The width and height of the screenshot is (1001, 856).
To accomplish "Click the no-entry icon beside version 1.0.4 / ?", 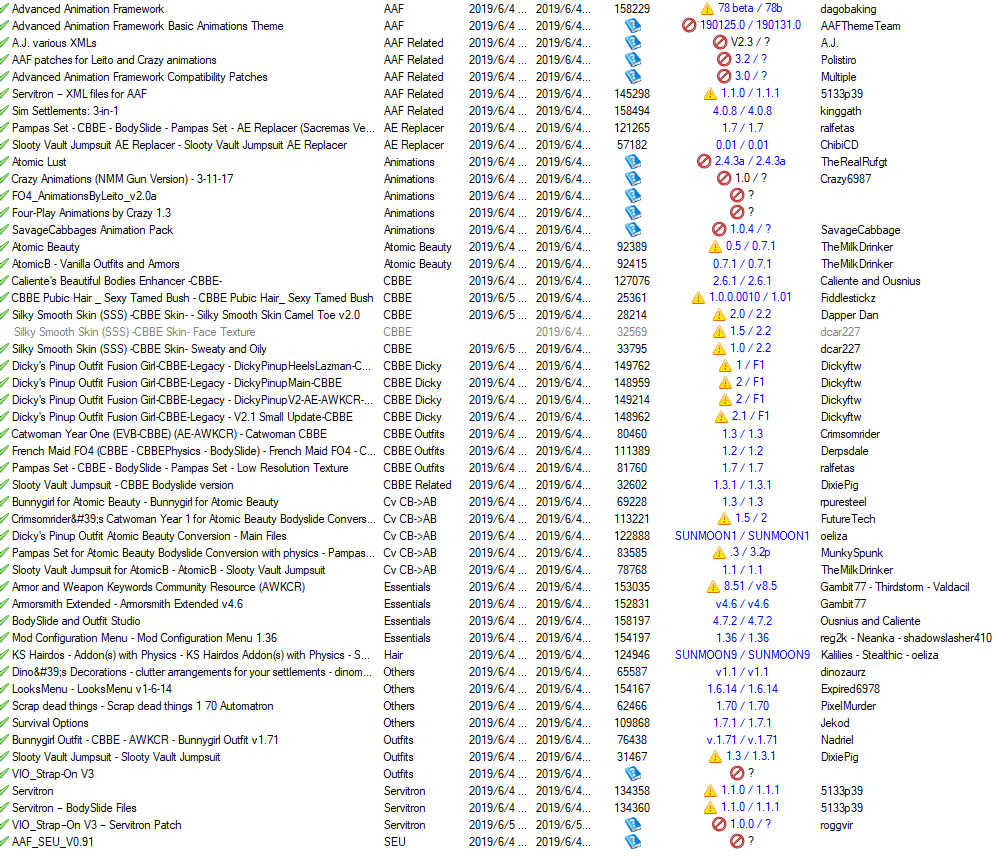I will click(719, 229).
